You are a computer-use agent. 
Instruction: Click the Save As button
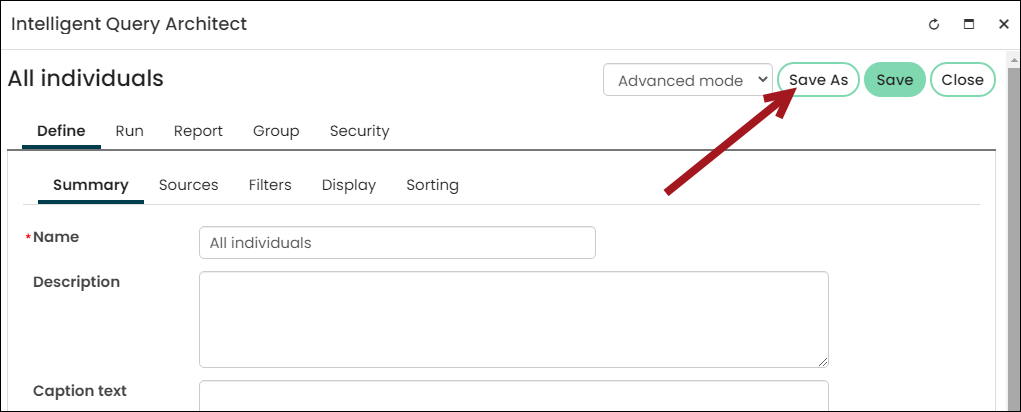[x=818, y=80]
